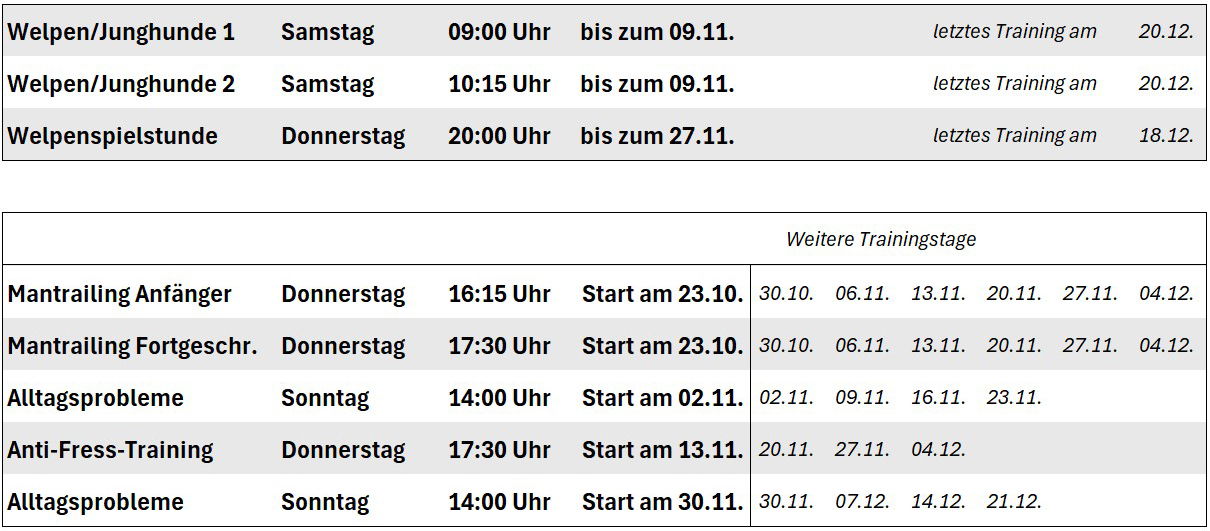Image resolution: width=1210 pixels, height=531 pixels.
Task: Select the 16:15 Uhr time cell
Action: [x=499, y=295]
